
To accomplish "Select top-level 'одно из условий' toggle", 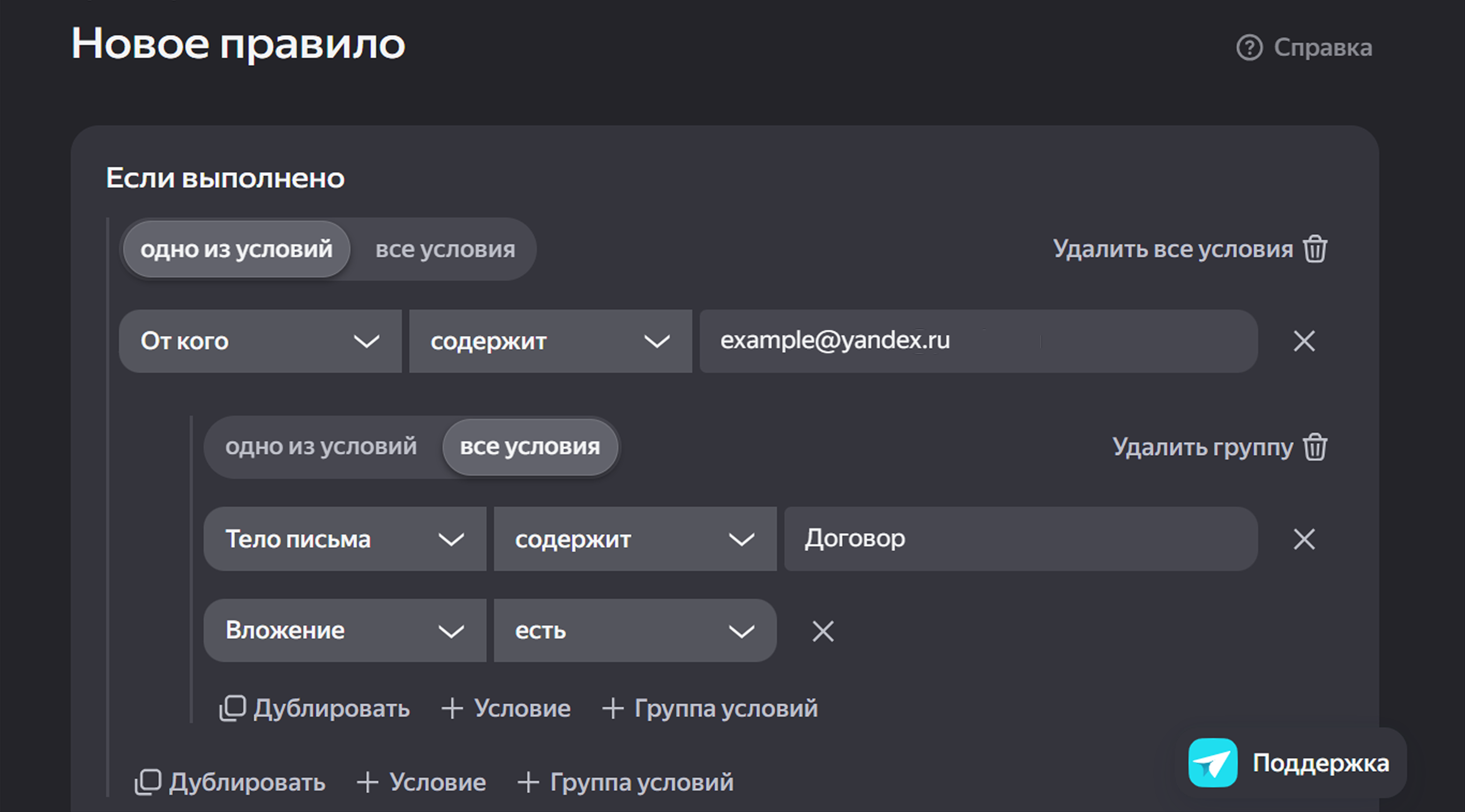I will tap(236, 249).
